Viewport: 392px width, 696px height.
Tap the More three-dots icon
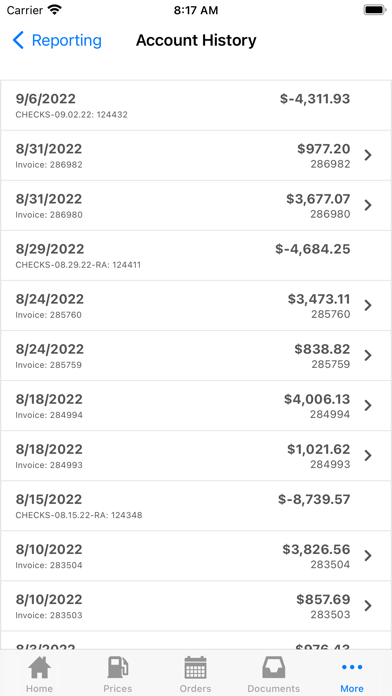tap(352, 667)
